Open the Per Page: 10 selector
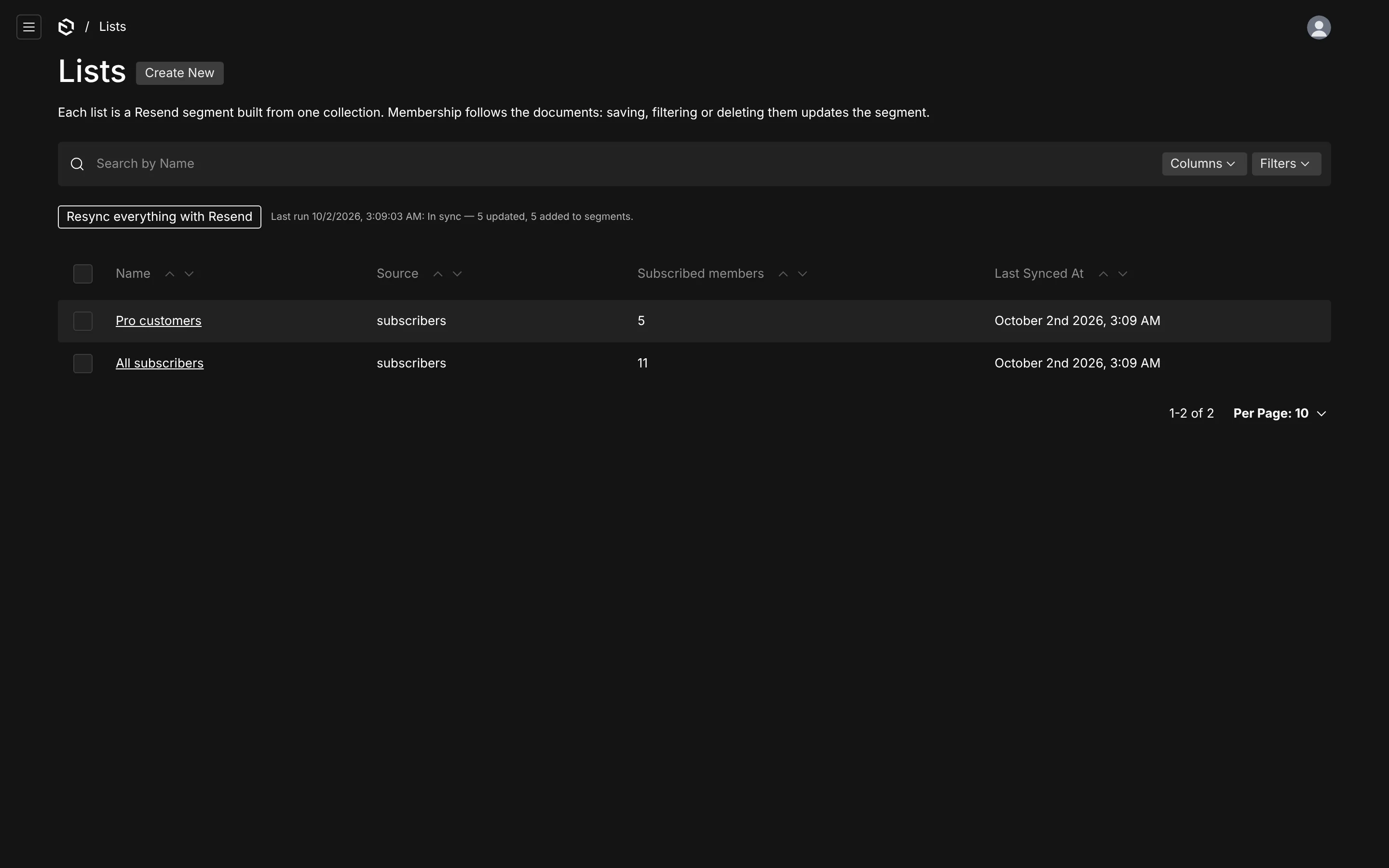This screenshot has width=1389, height=868. click(1280, 413)
